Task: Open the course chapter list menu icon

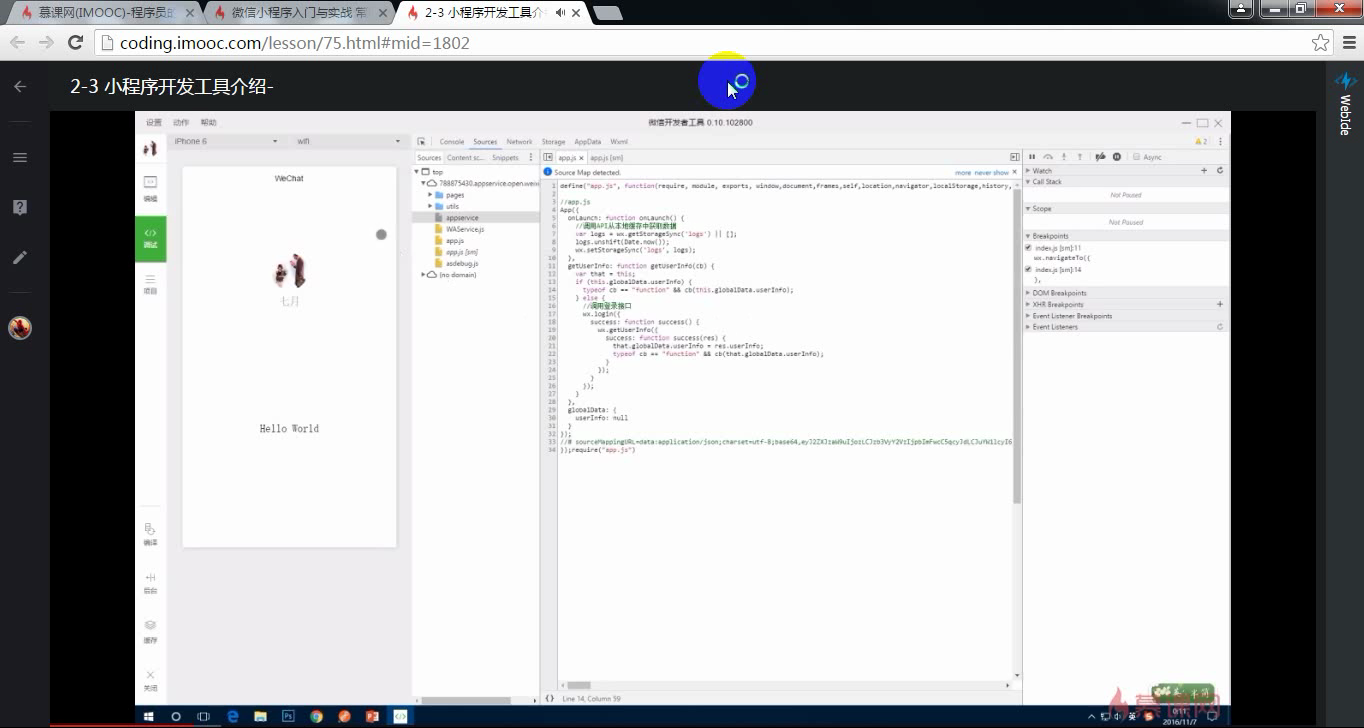Action: click(20, 157)
